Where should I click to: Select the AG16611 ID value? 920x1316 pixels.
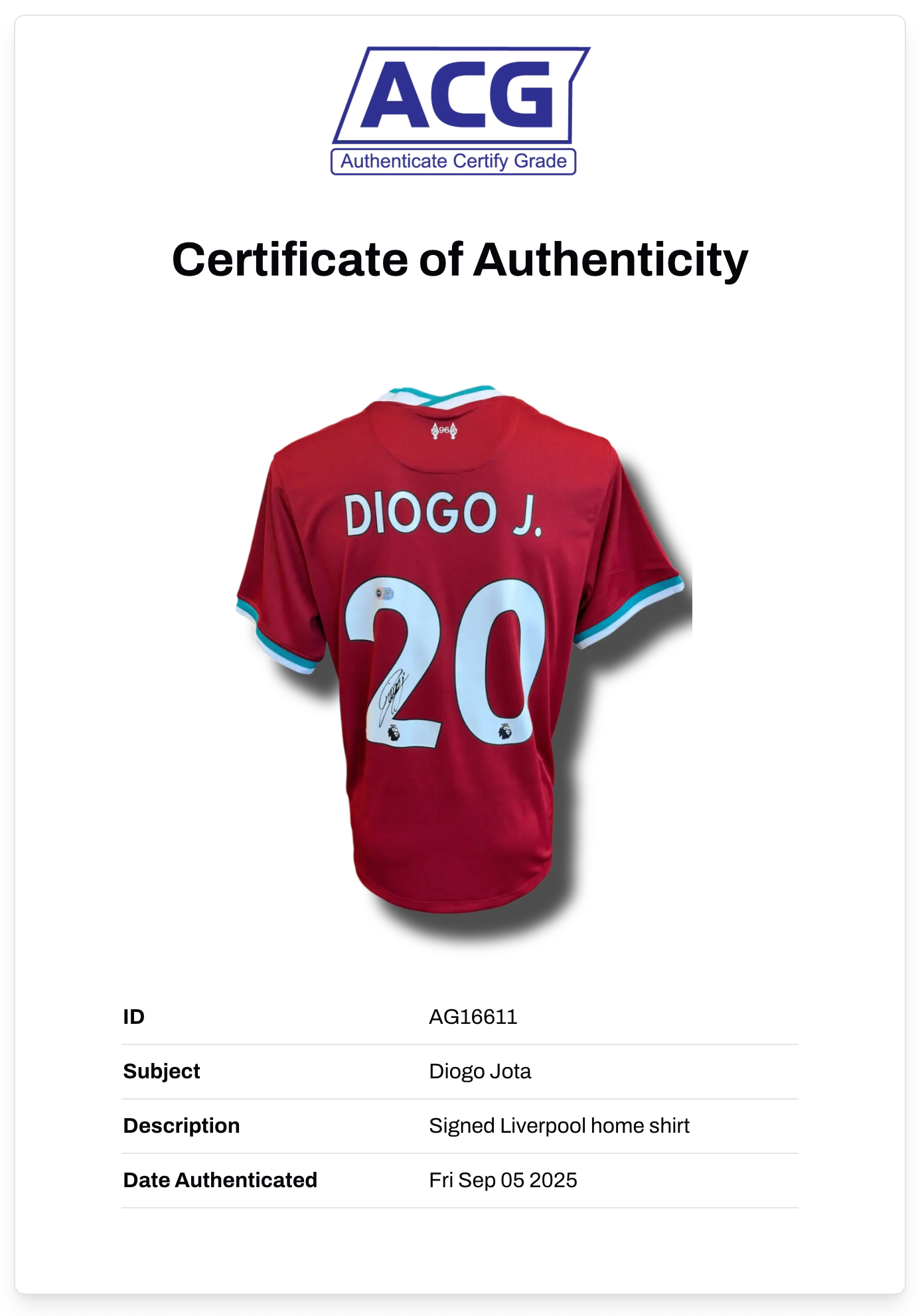pyautogui.click(x=473, y=1017)
